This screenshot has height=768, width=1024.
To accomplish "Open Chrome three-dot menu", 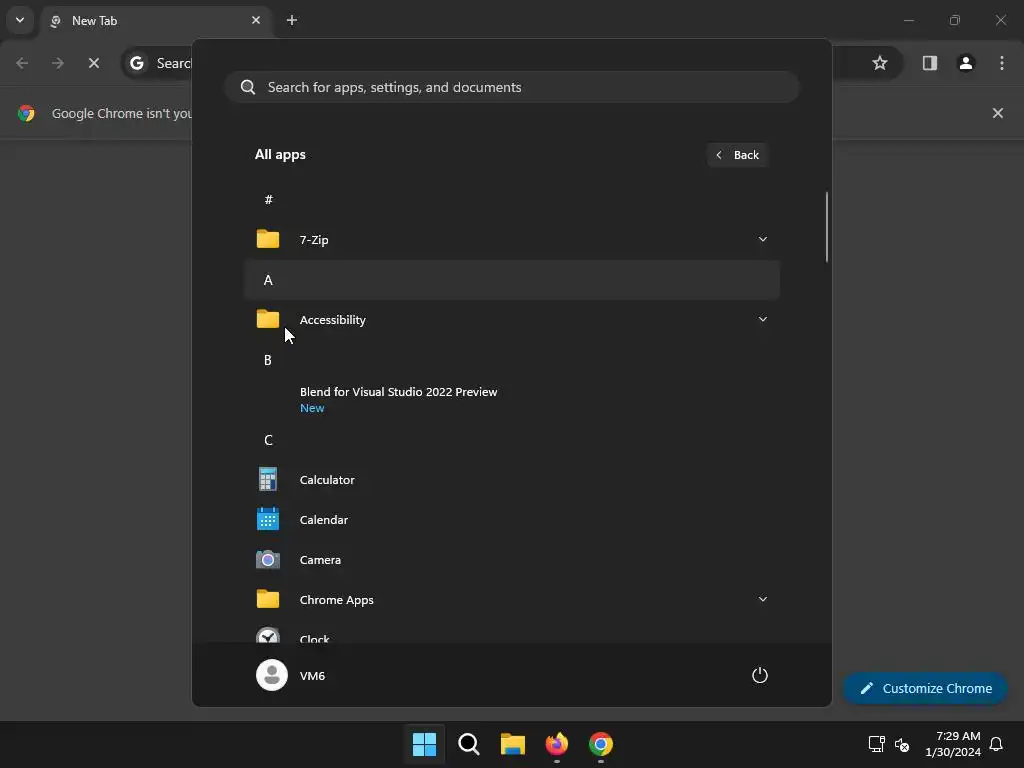I will 1002,63.
